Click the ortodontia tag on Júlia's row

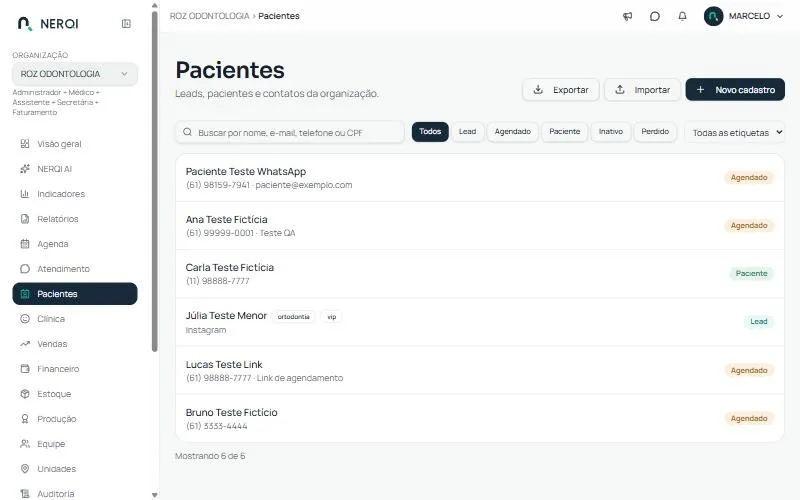(293, 317)
